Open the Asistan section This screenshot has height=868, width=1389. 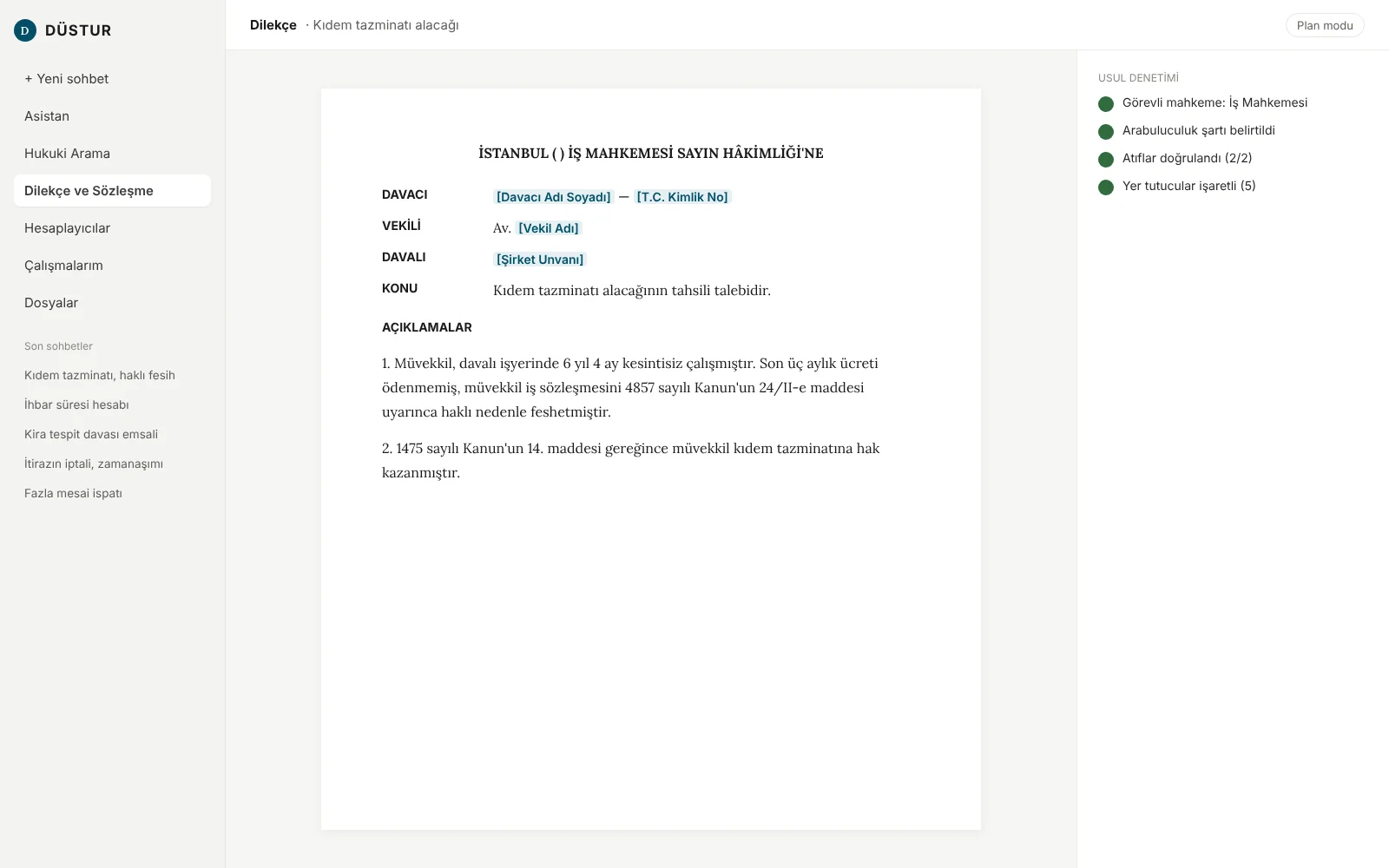[x=112, y=116]
